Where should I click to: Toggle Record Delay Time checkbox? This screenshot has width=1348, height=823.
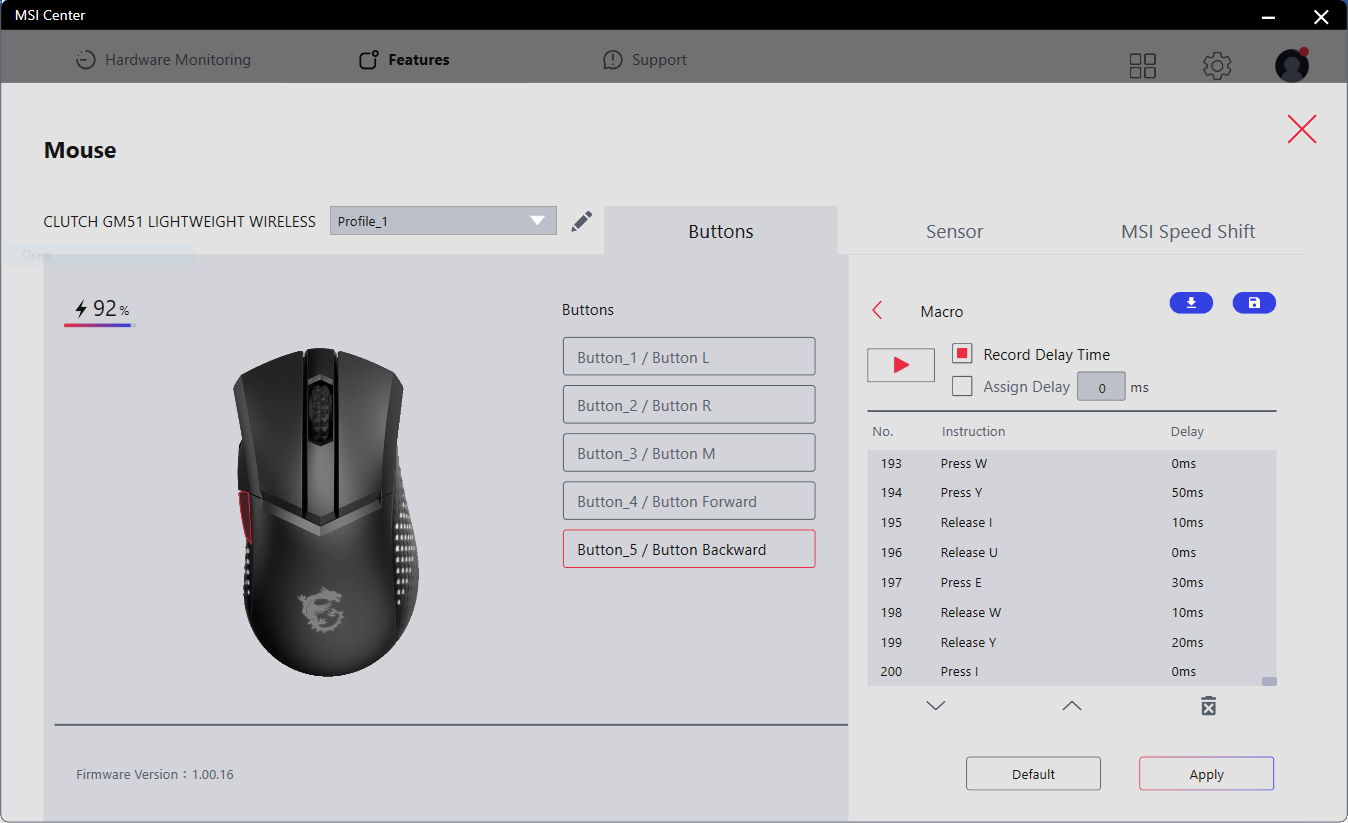tap(962, 354)
